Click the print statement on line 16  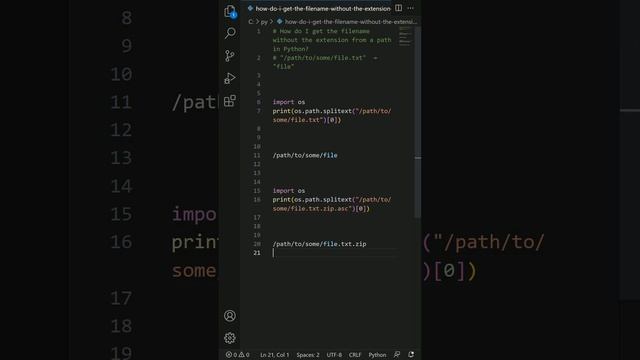point(332,204)
